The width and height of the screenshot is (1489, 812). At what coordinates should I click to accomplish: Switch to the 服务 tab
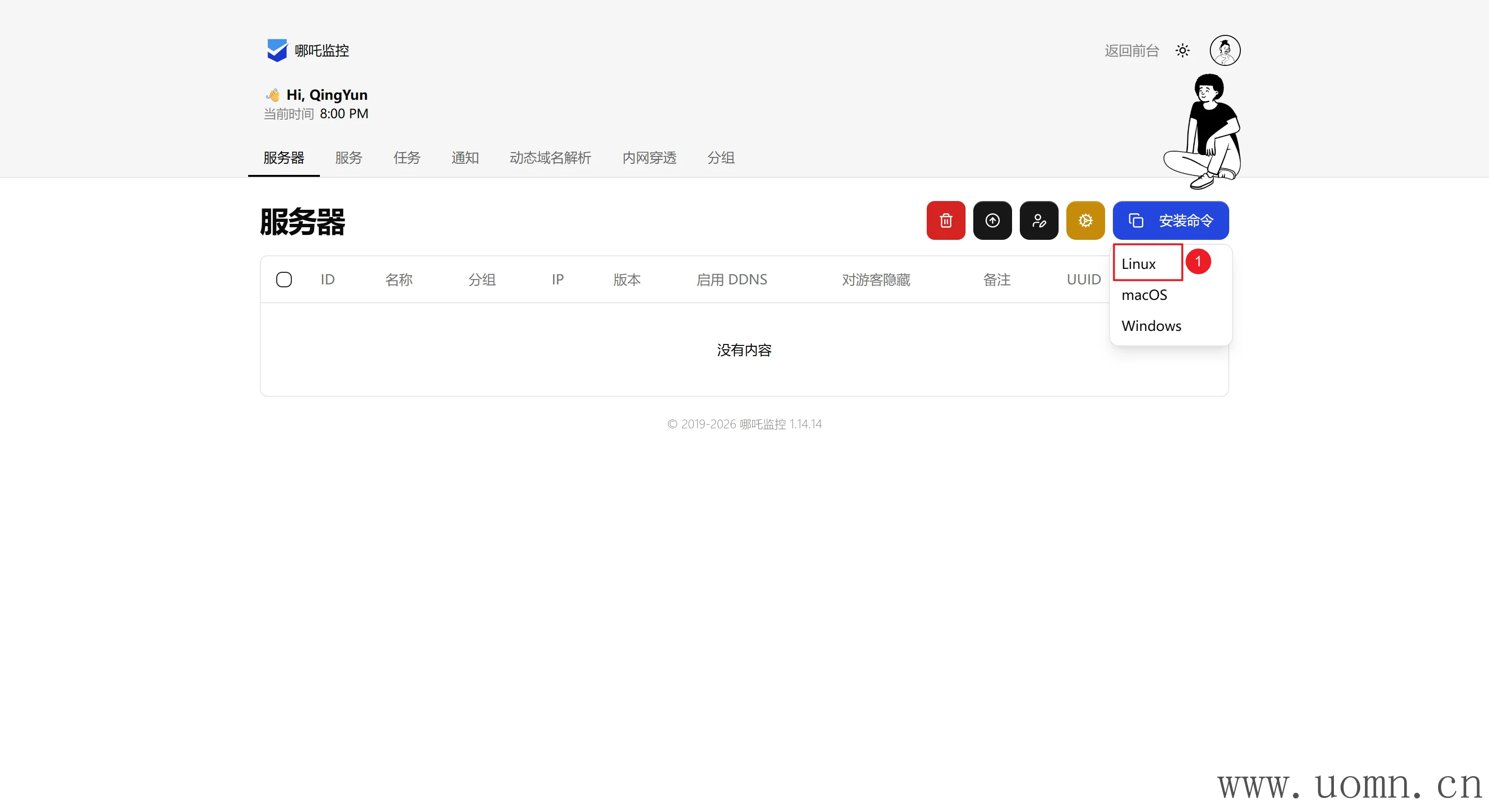(348, 158)
